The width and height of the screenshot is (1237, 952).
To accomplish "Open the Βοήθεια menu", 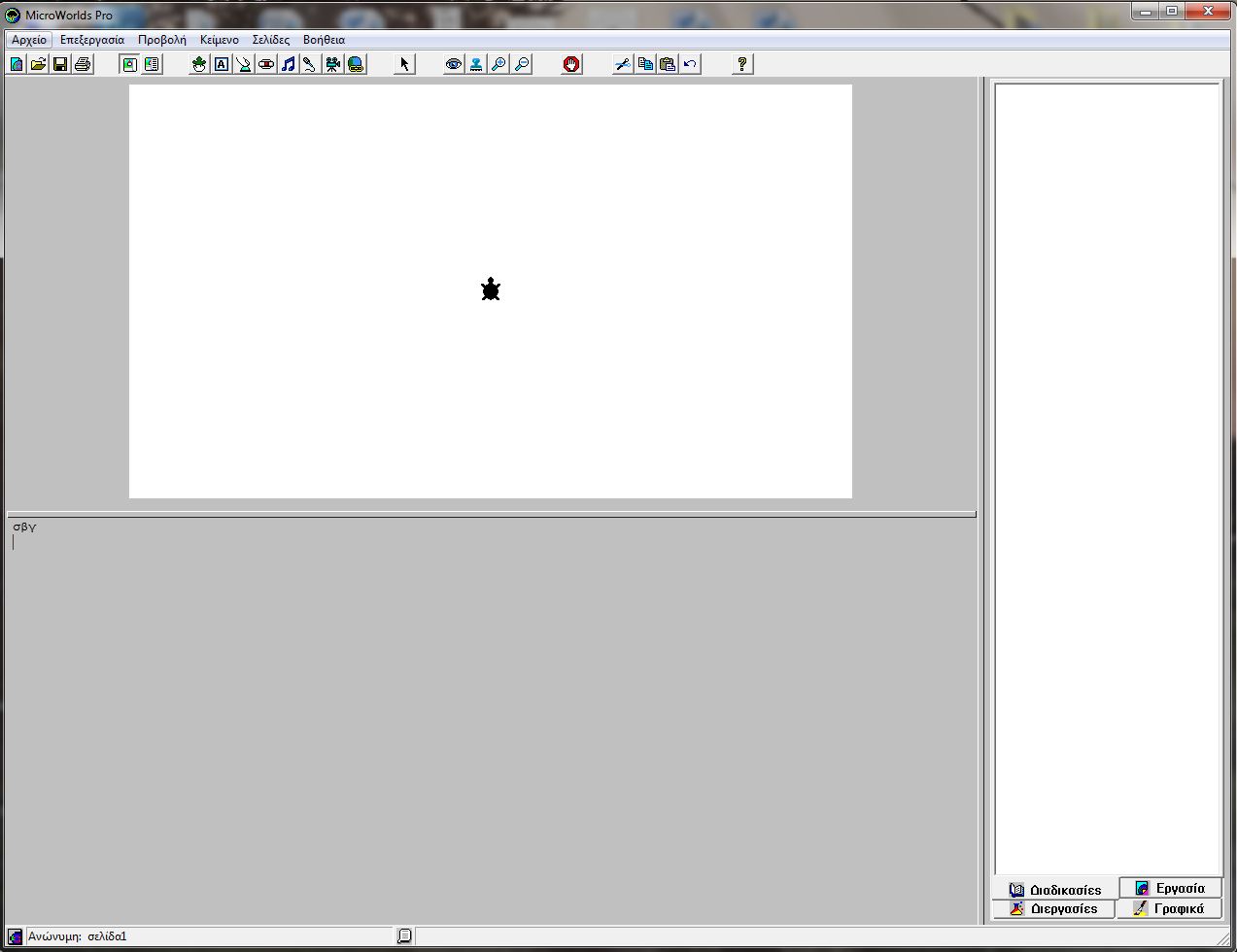I will [324, 40].
